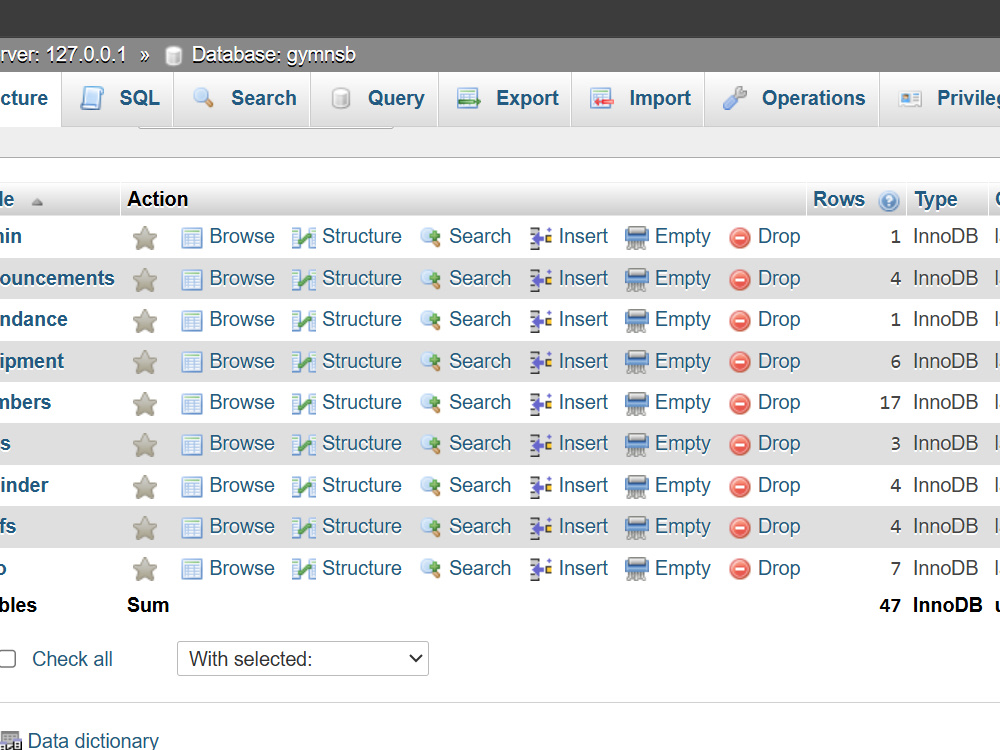This screenshot has width=1000, height=750.
Task: Click the Search tab magnifier icon
Action: click(x=203, y=98)
